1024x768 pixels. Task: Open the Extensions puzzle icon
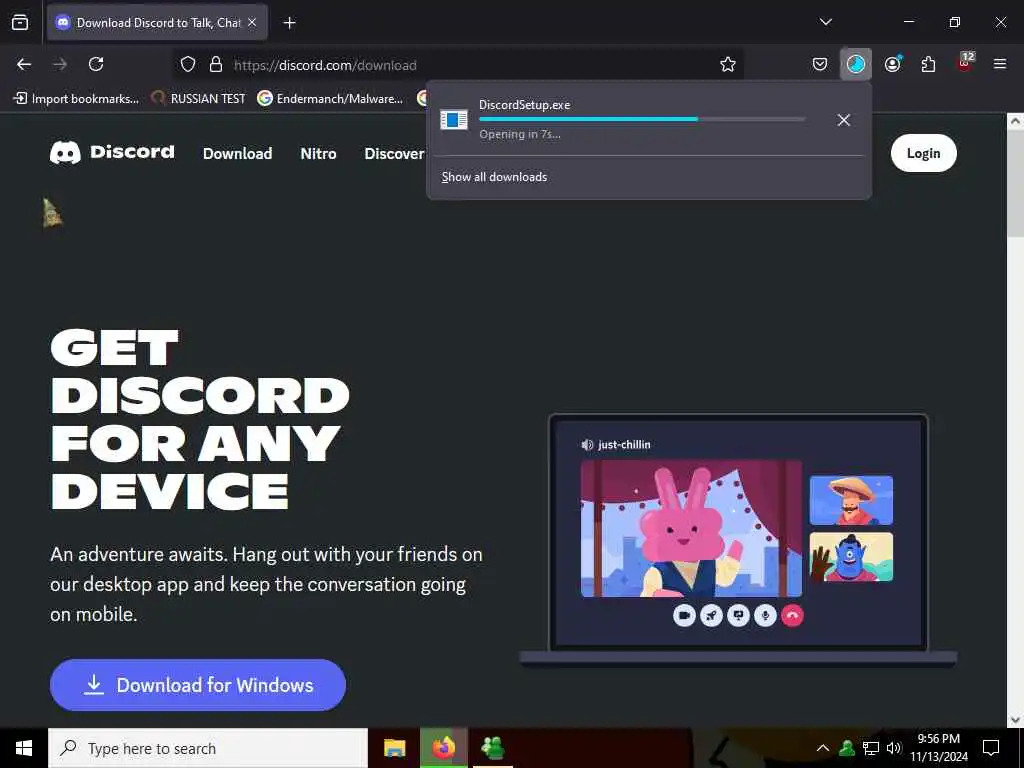(928, 64)
